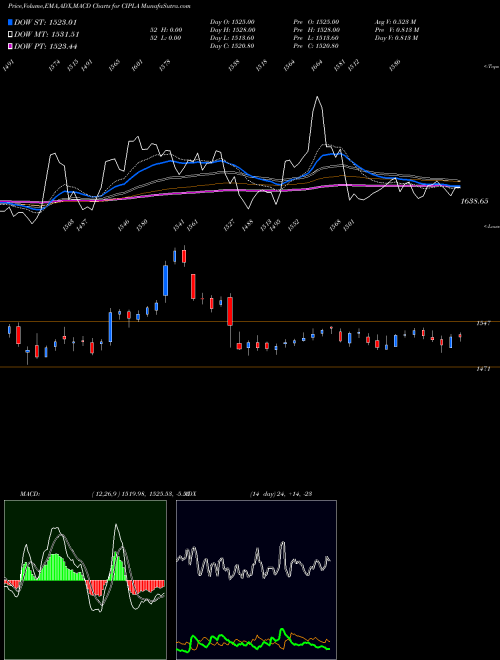Viewport: 500px width, 660px height.
Task: Click the highest white price peak on EMA chart
Action: 317,98
